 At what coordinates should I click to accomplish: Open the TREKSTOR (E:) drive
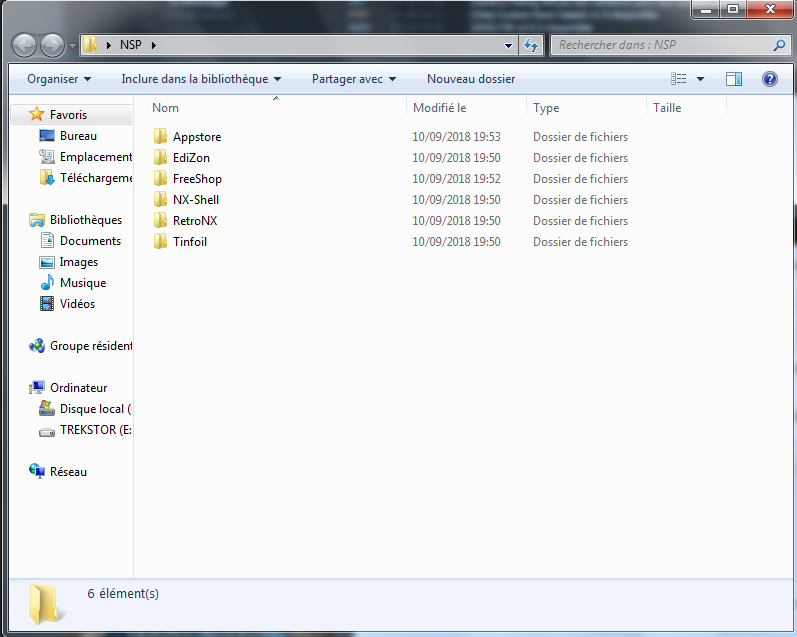[x=96, y=430]
